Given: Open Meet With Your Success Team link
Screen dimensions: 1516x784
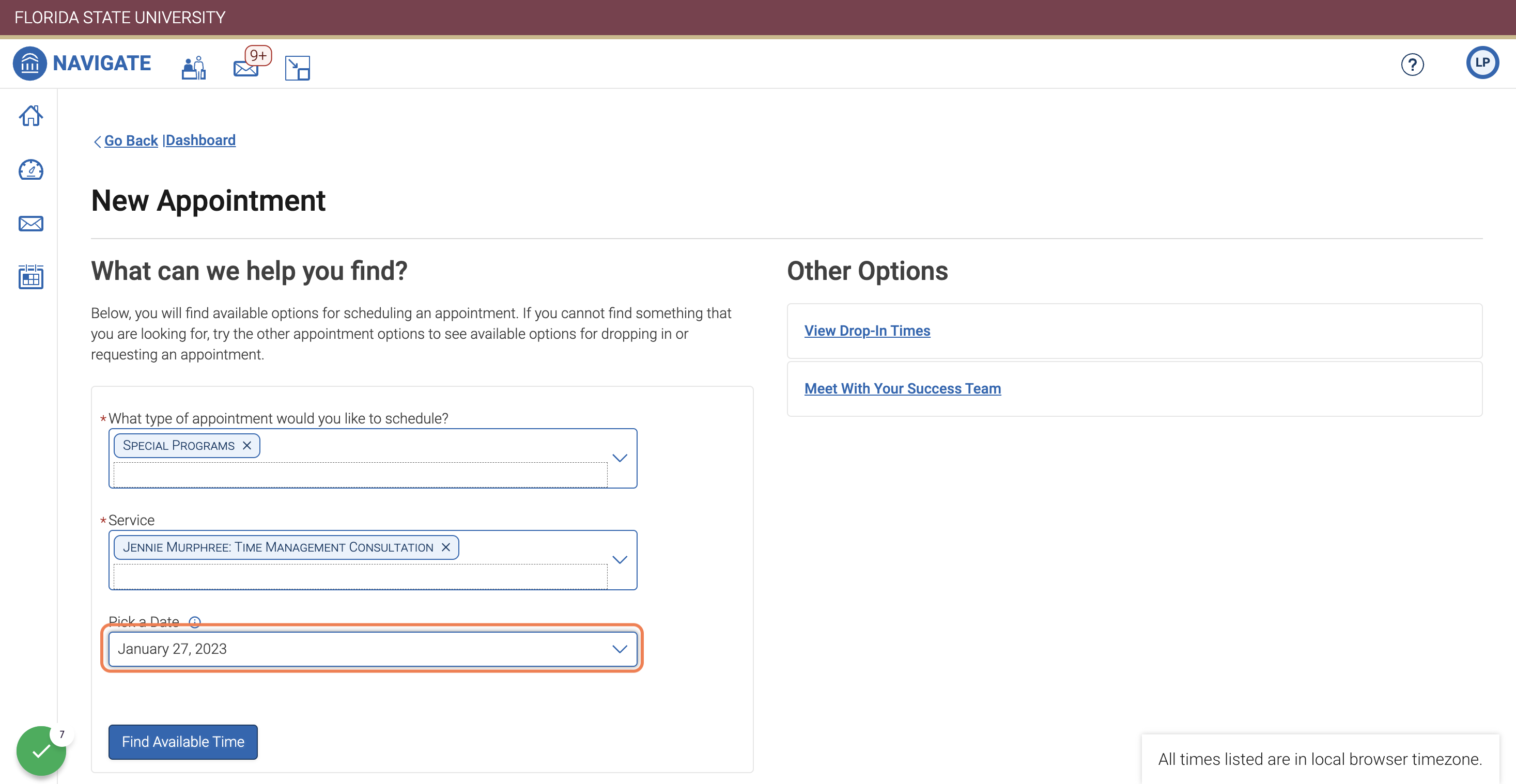Looking at the screenshot, I should (x=902, y=388).
